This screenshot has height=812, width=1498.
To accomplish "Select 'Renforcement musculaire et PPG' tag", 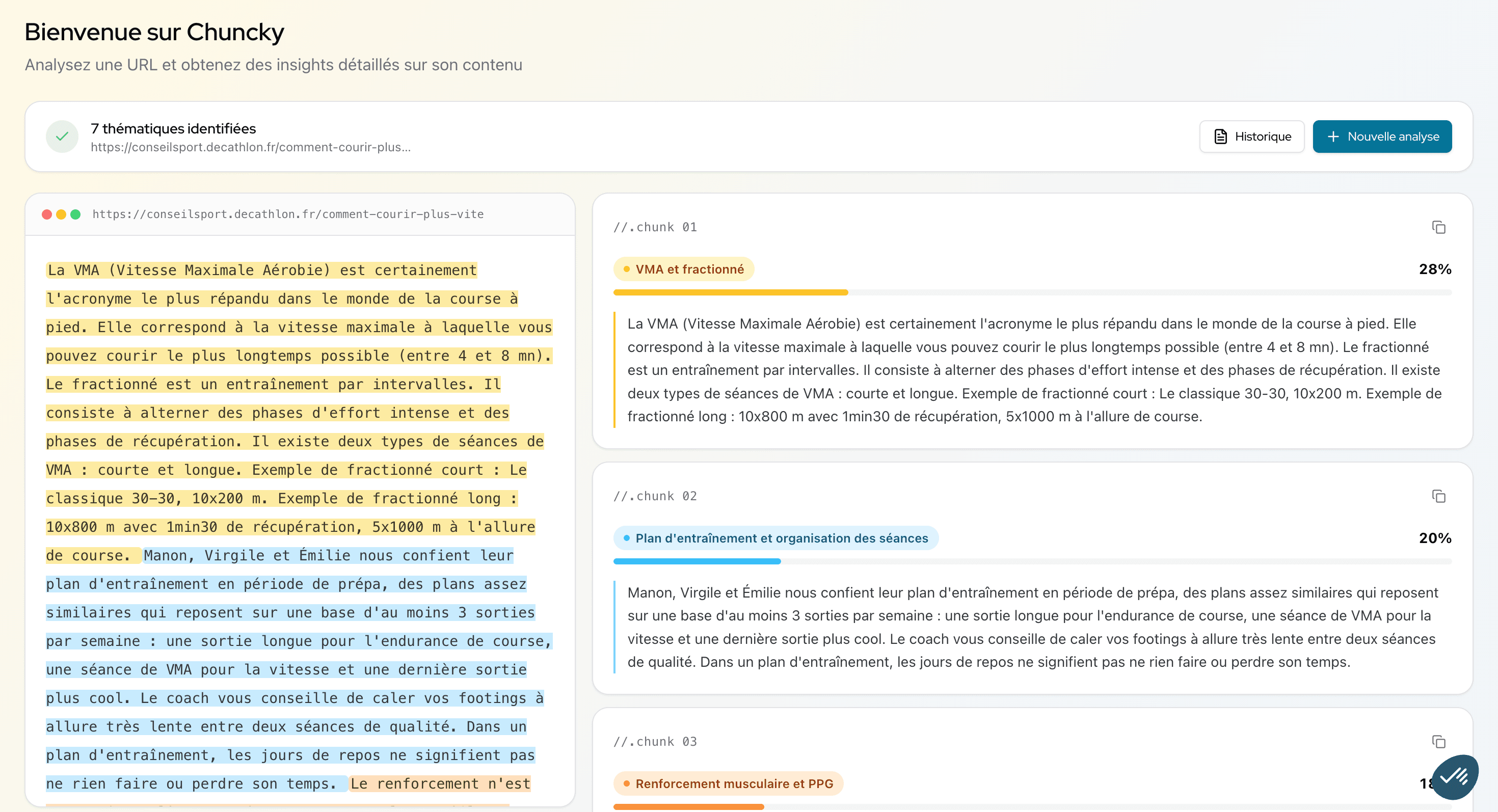I will pyautogui.click(x=728, y=783).
